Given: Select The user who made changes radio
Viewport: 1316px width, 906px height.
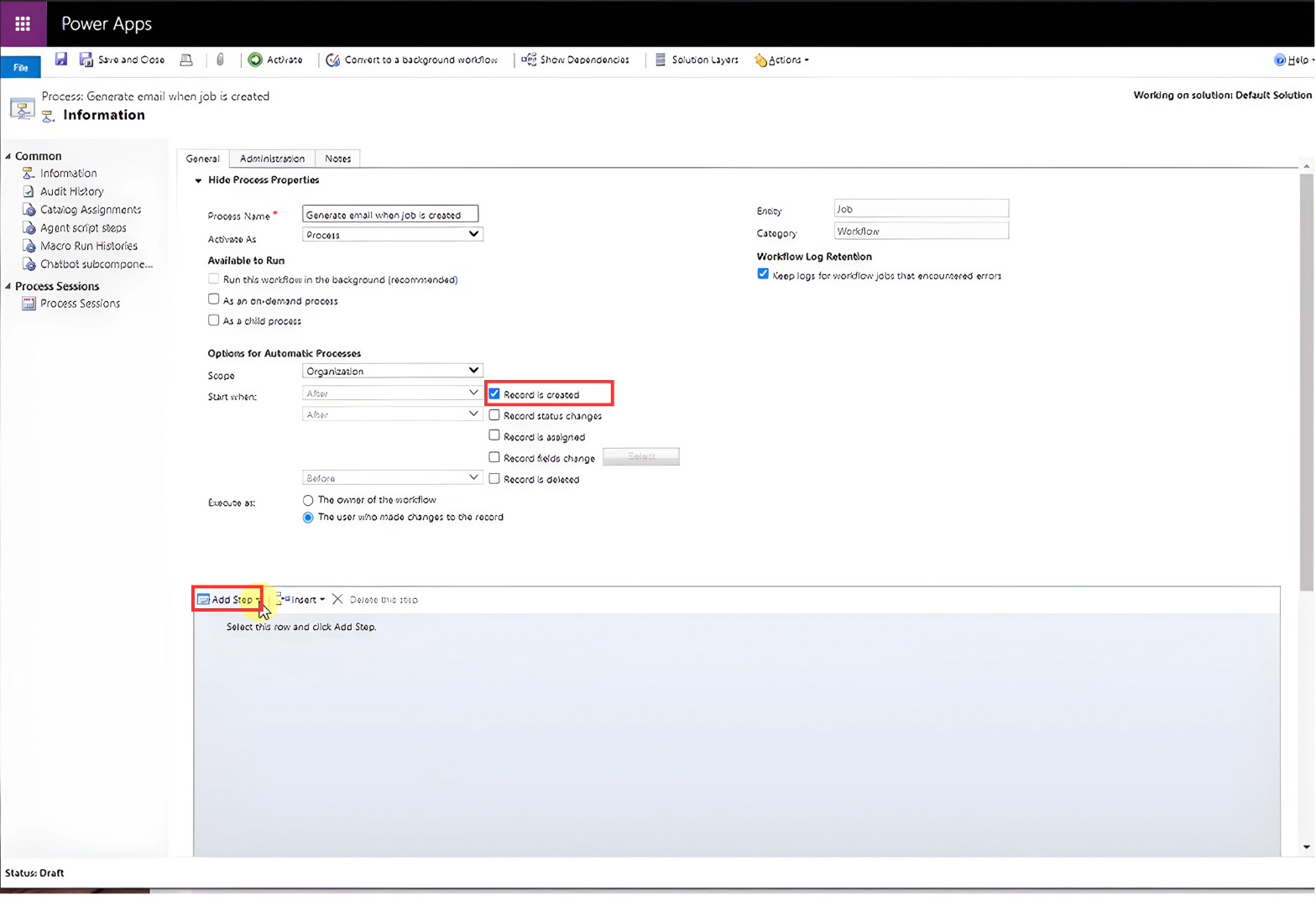Looking at the screenshot, I should [x=308, y=518].
